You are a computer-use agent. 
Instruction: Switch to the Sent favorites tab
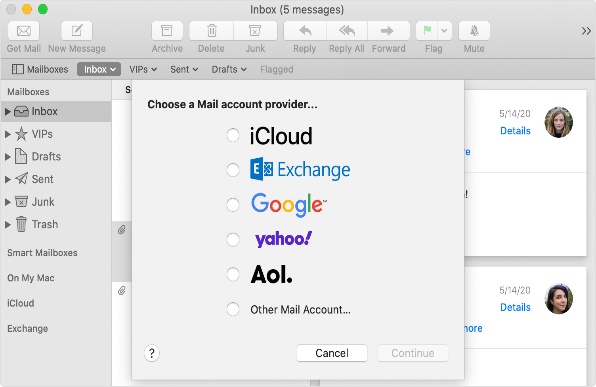(184, 70)
